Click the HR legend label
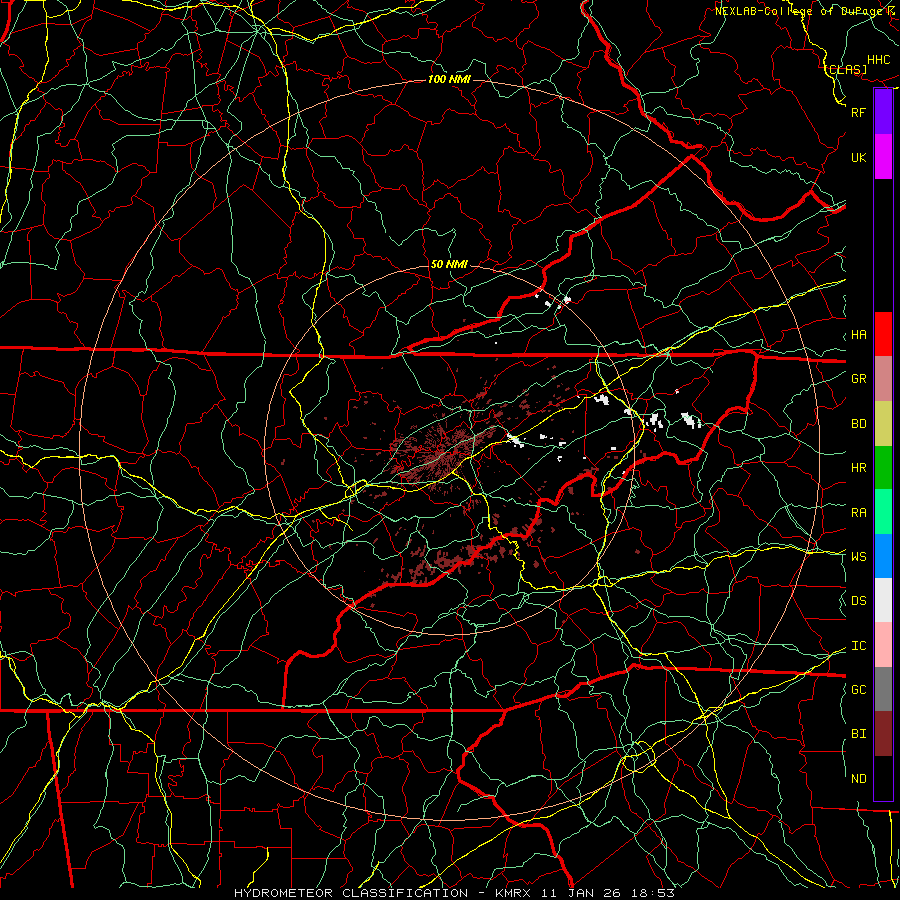Viewport: 900px width, 900px height. pyautogui.click(x=859, y=467)
